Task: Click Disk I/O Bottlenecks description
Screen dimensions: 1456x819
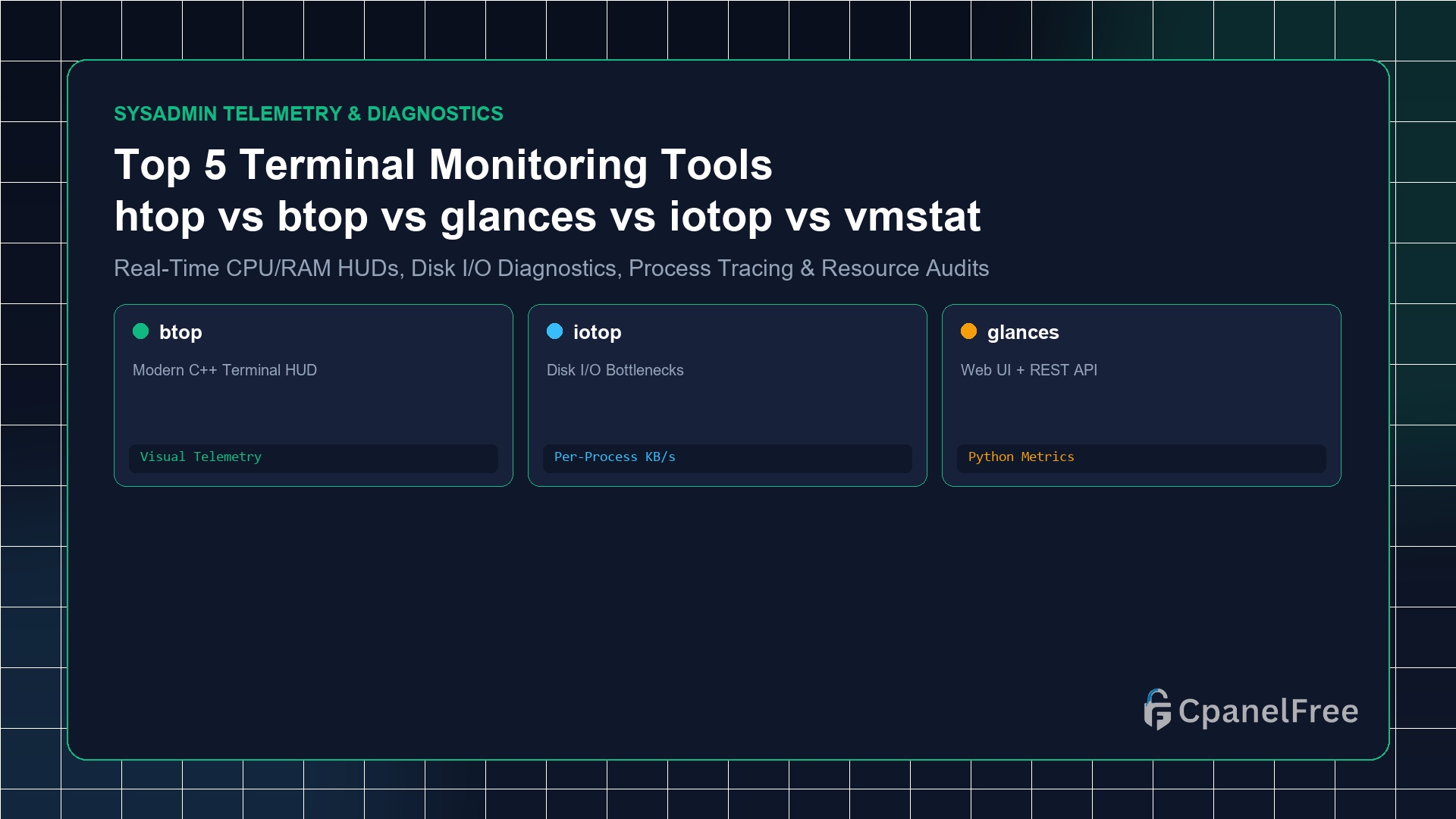Action: (x=615, y=370)
